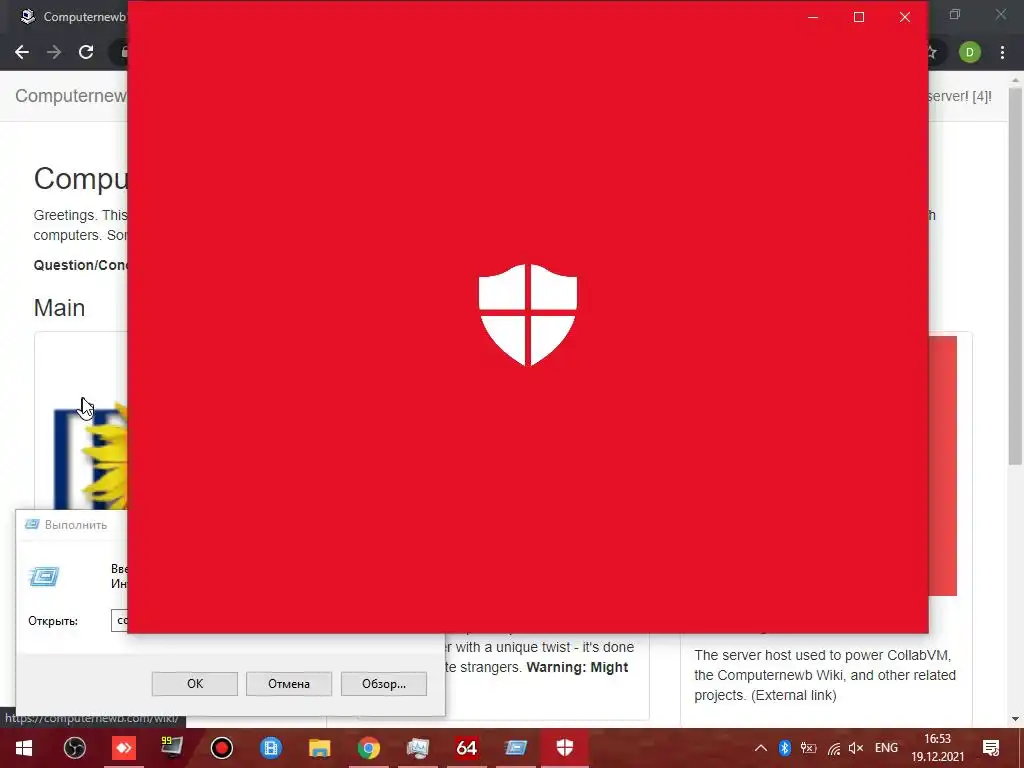This screenshot has height=768, width=1024.
Task: Minimize the Windows Security window
Action: pyautogui.click(x=813, y=17)
